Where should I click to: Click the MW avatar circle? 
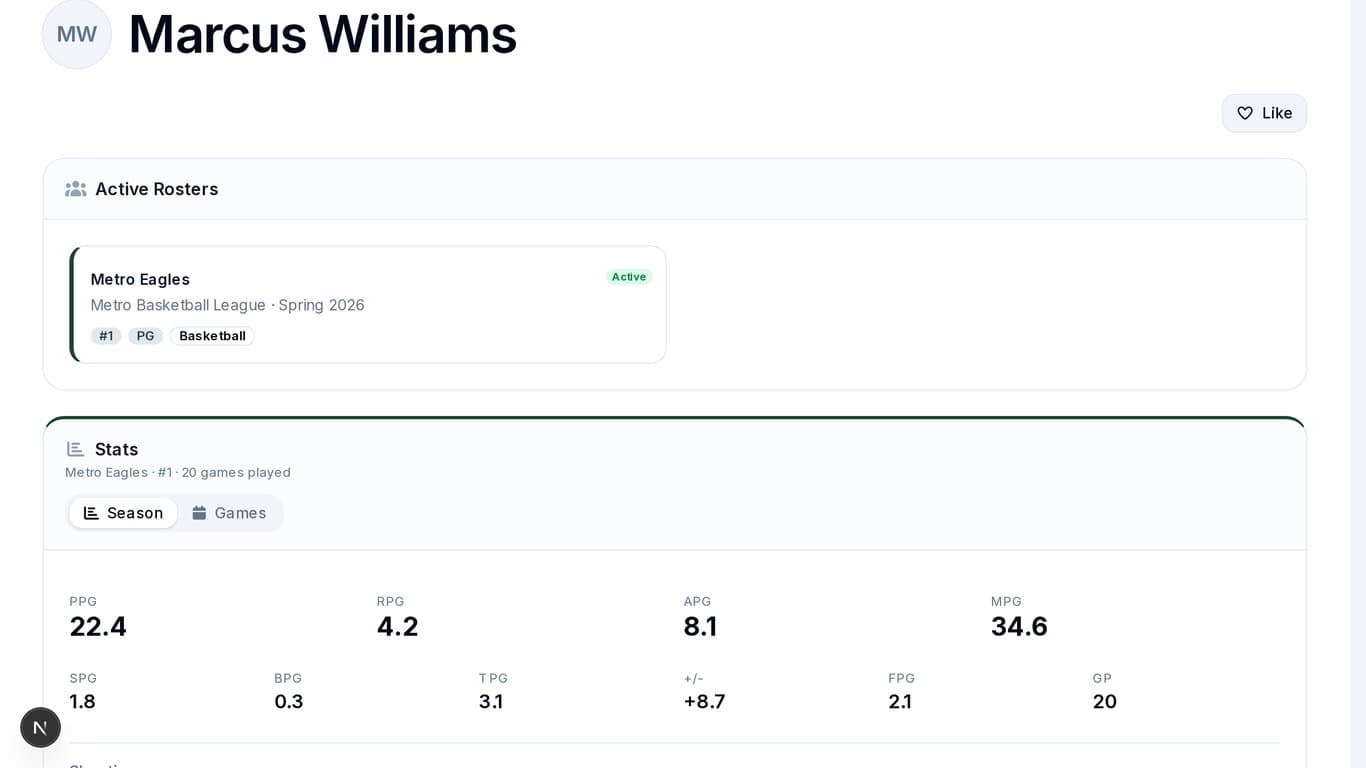point(77,34)
